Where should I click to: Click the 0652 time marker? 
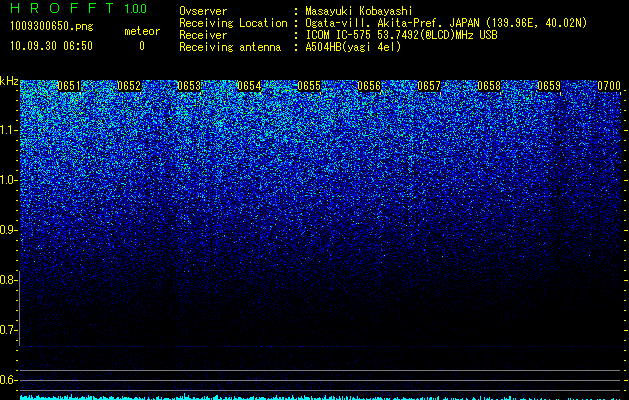[129, 86]
